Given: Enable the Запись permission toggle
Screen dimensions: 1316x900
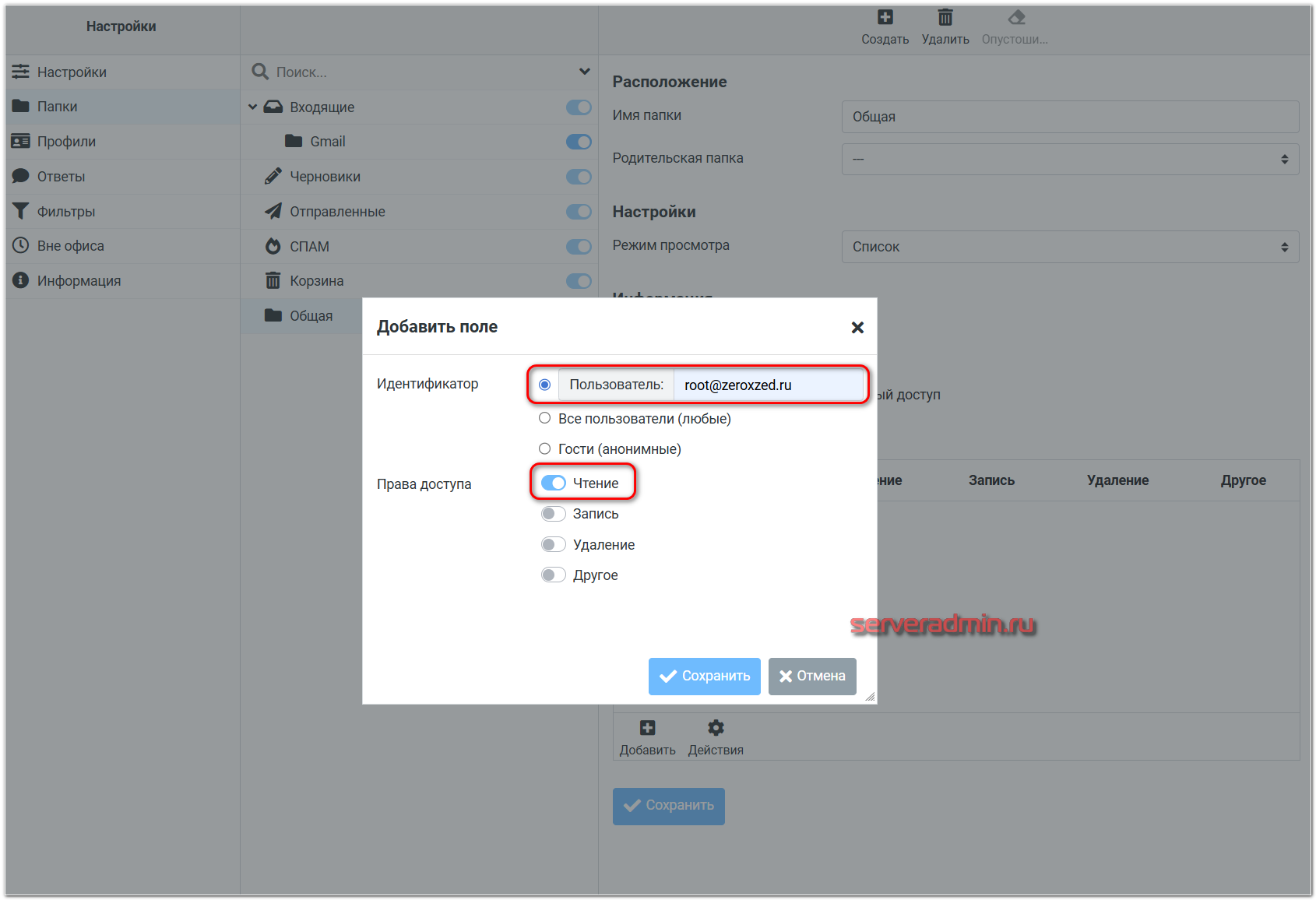Looking at the screenshot, I should [554, 514].
